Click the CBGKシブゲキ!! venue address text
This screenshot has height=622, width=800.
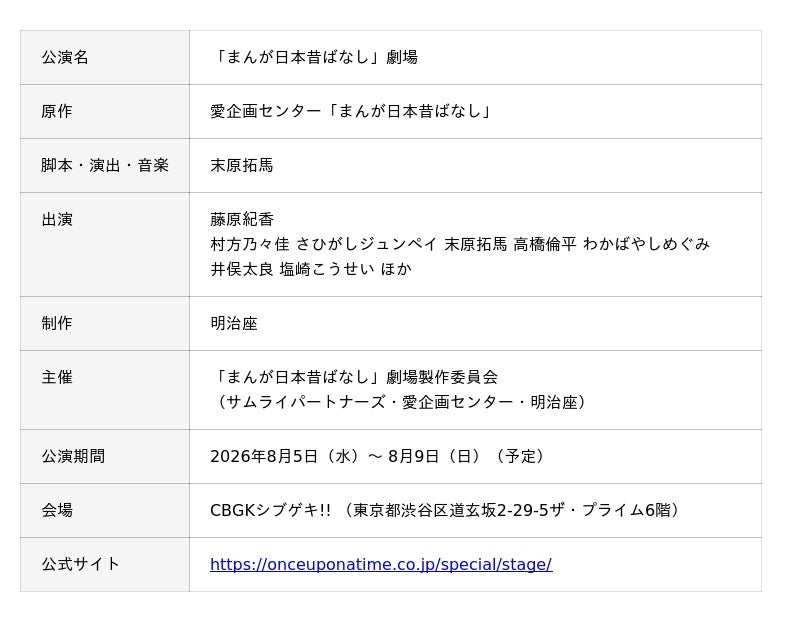448,510
